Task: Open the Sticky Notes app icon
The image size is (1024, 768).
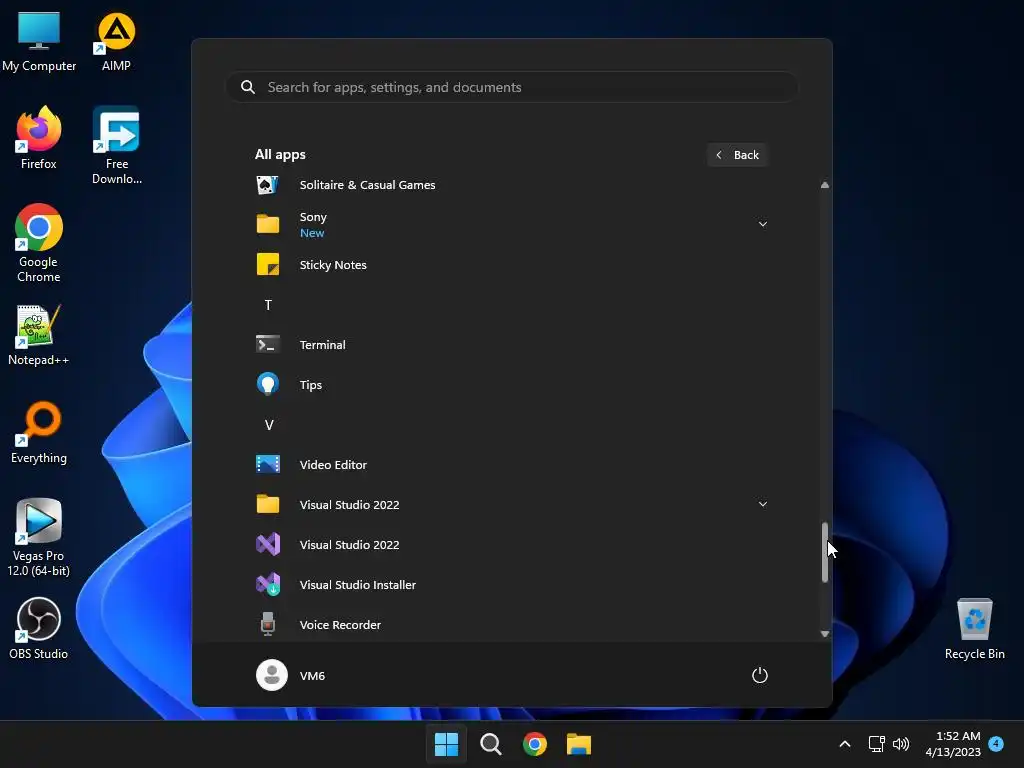Action: 268,264
